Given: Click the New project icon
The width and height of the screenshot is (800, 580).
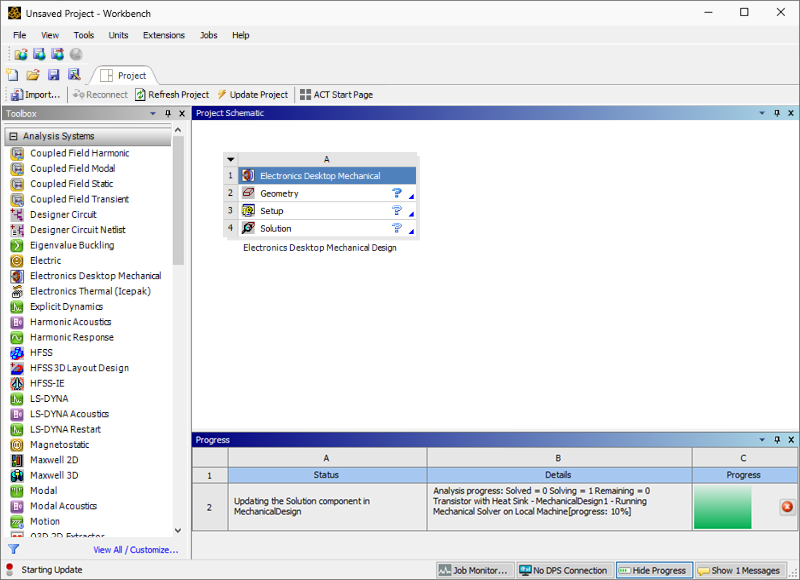Looking at the screenshot, I should click(13, 75).
